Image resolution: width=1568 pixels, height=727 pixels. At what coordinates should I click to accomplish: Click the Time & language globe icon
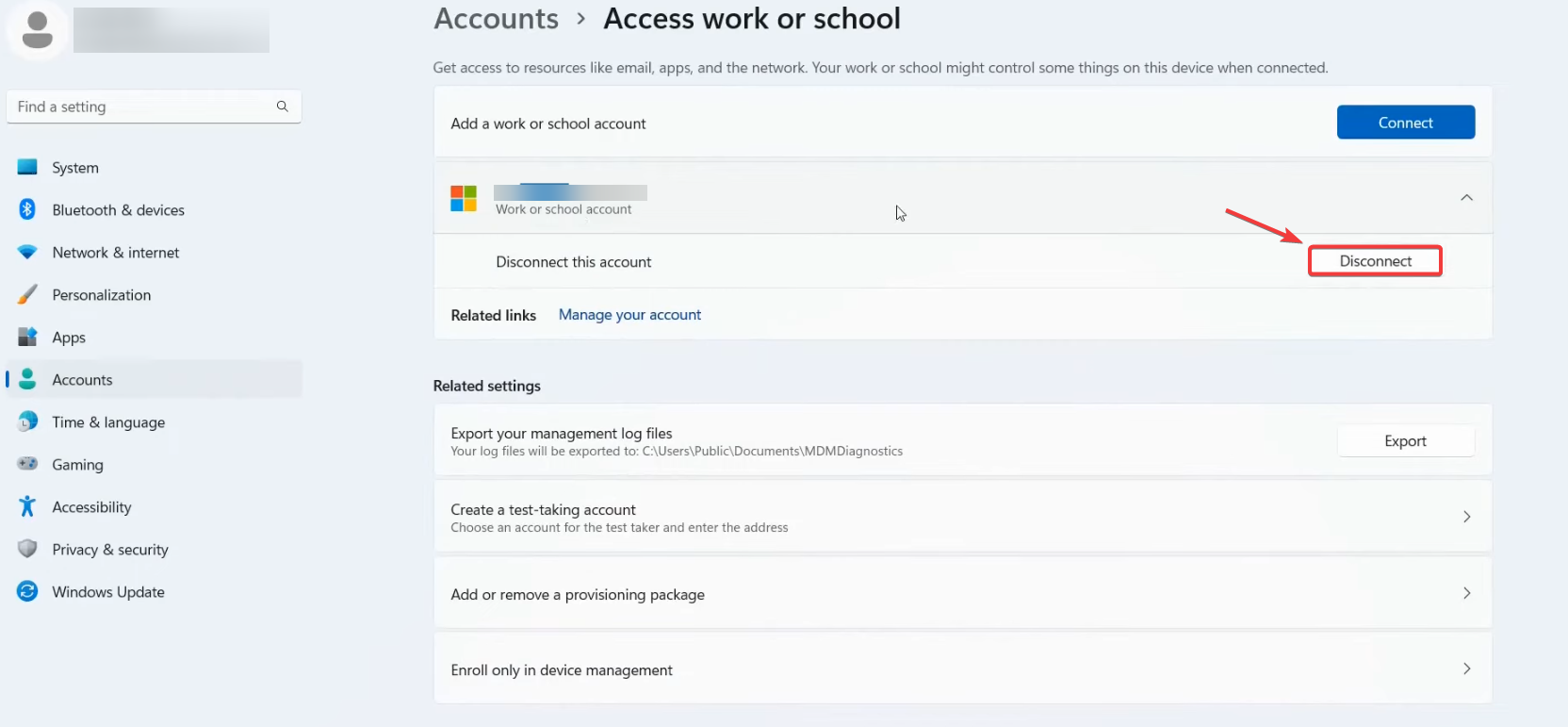27,421
